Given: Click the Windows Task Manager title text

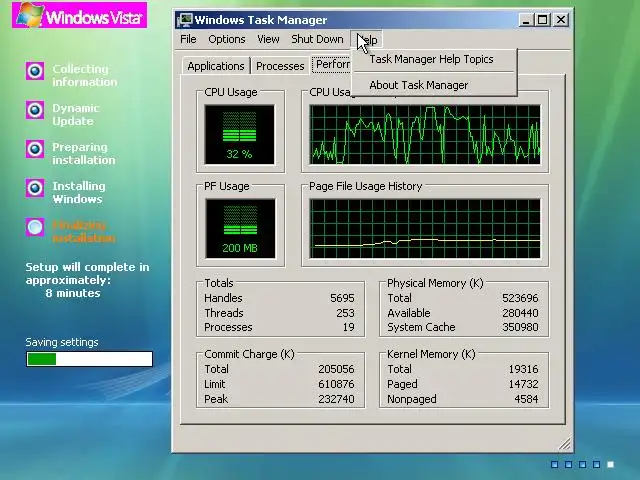Looking at the screenshot, I should pos(261,20).
